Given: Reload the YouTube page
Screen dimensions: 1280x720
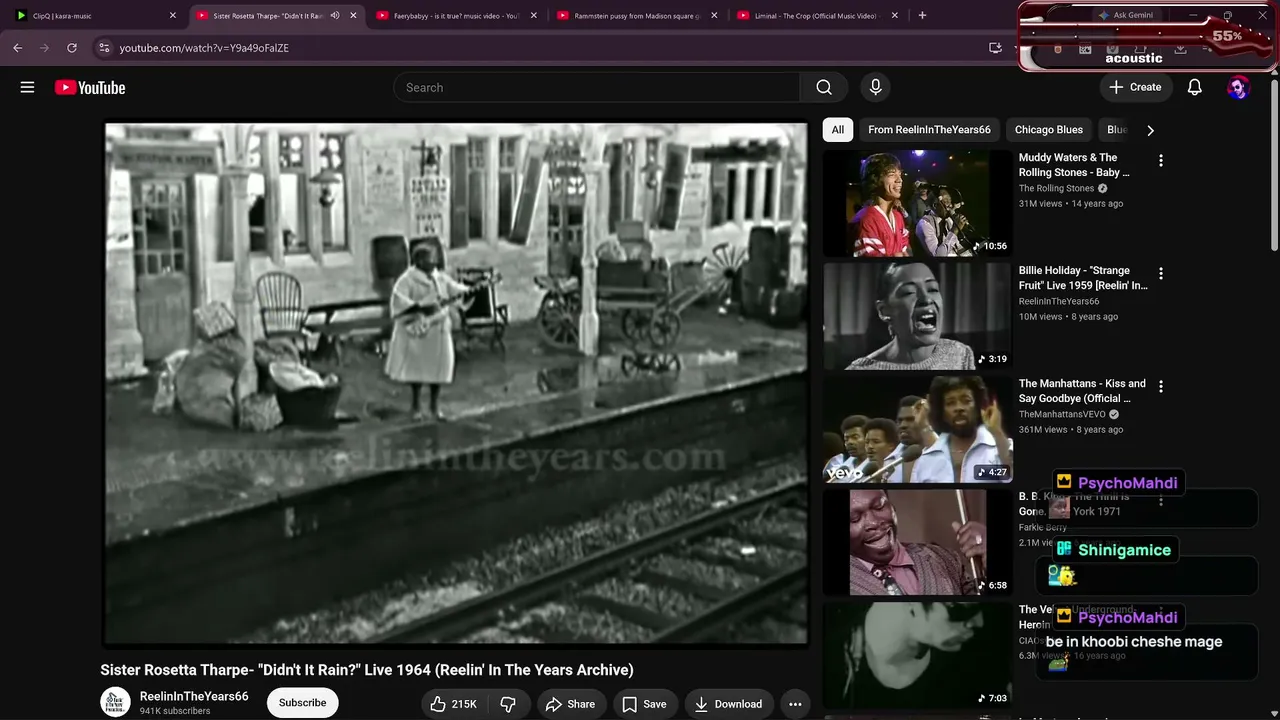Looking at the screenshot, I should [72, 47].
